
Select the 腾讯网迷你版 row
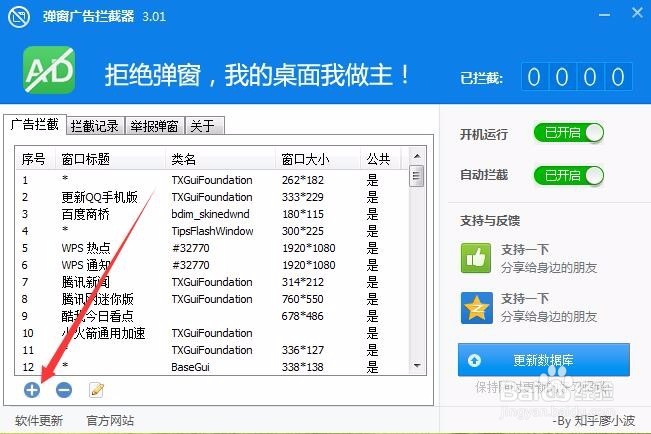[x=212, y=299]
